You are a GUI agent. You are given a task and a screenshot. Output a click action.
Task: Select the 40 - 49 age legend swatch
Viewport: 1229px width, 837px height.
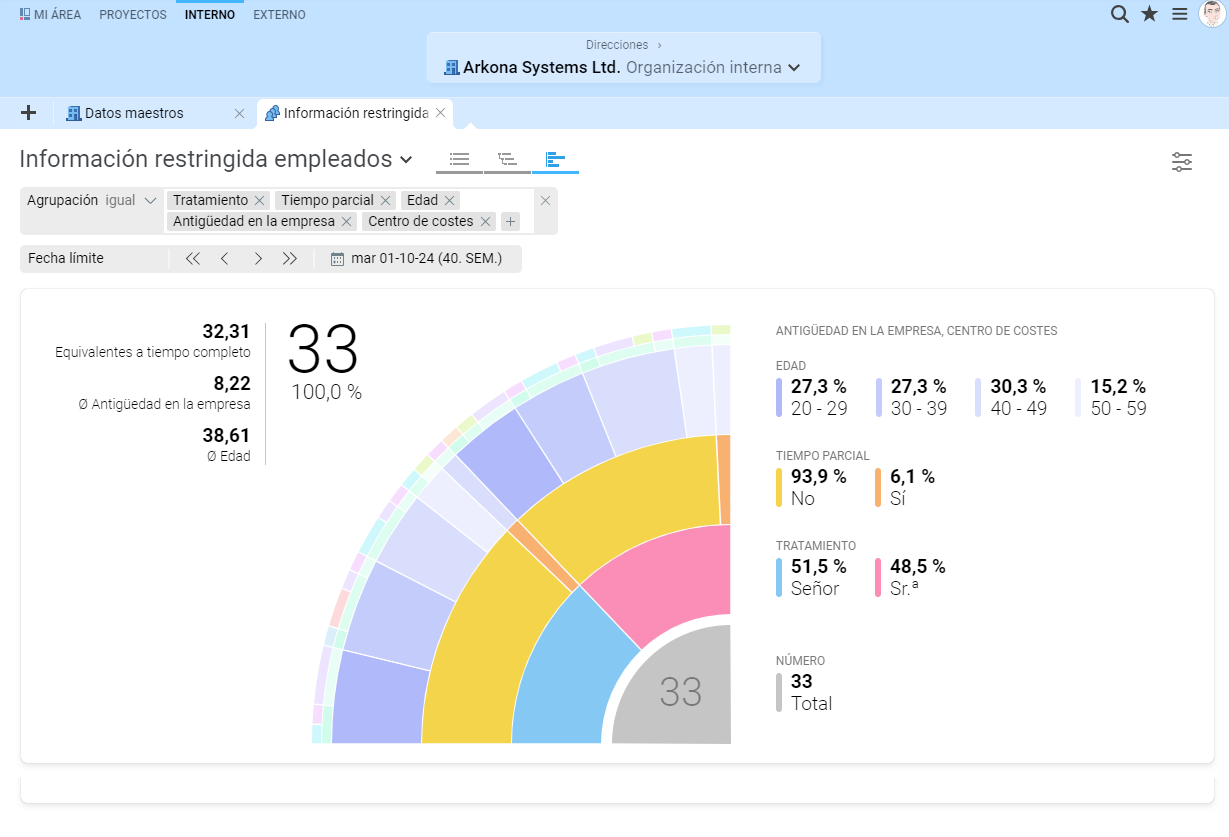click(x=978, y=397)
